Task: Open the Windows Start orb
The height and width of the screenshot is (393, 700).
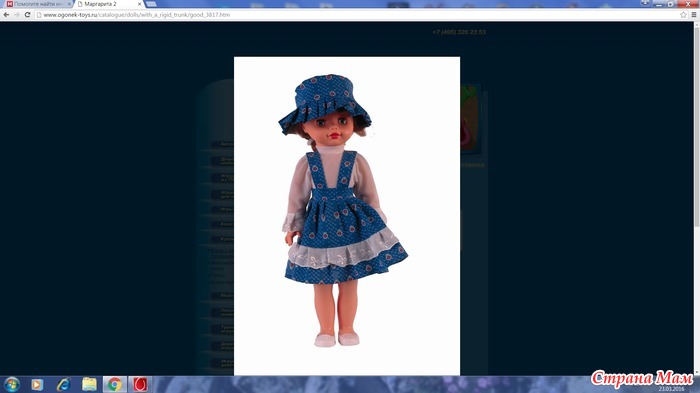Action: pos(12,385)
